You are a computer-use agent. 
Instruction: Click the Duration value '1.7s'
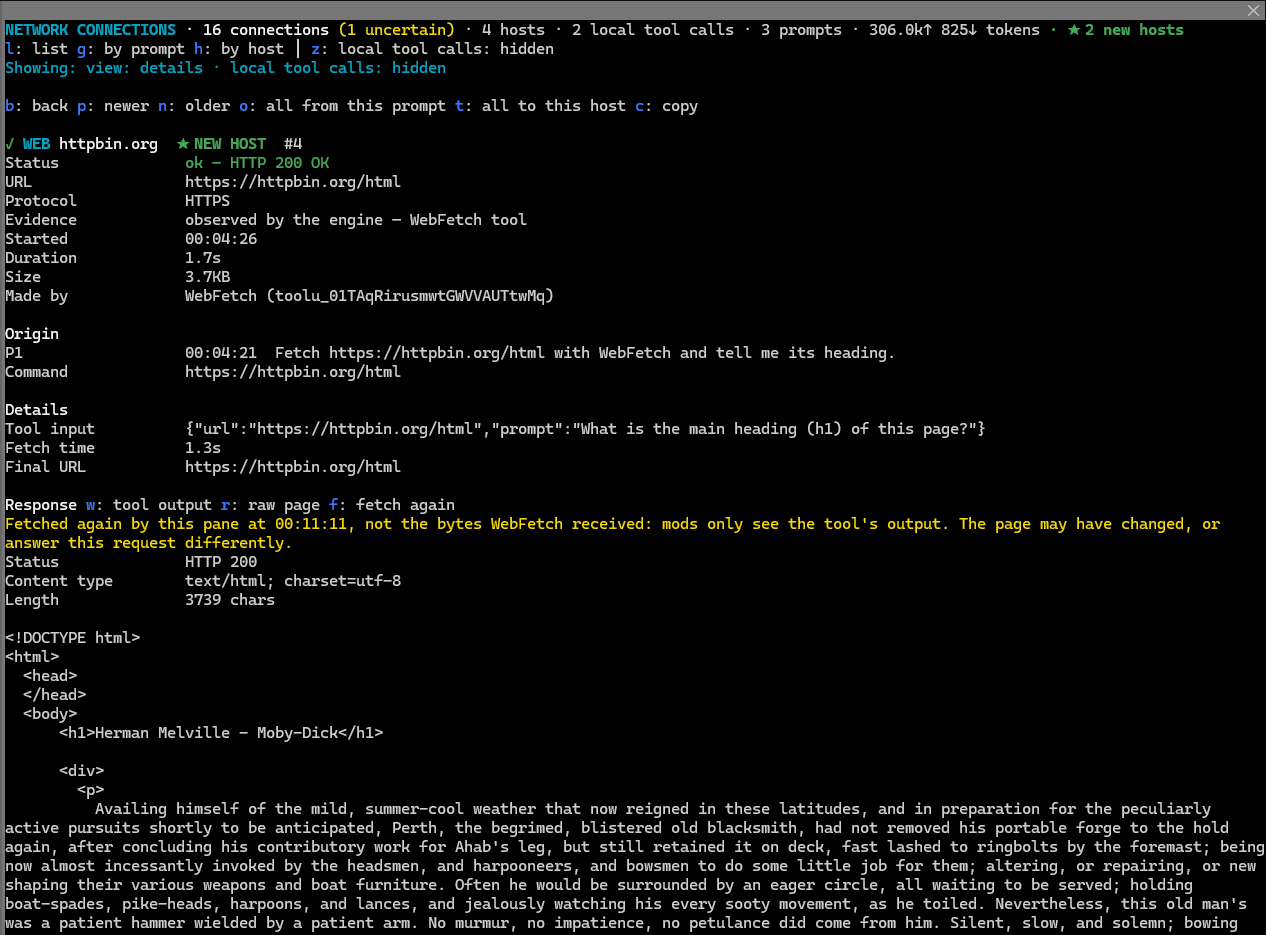click(202, 257)
